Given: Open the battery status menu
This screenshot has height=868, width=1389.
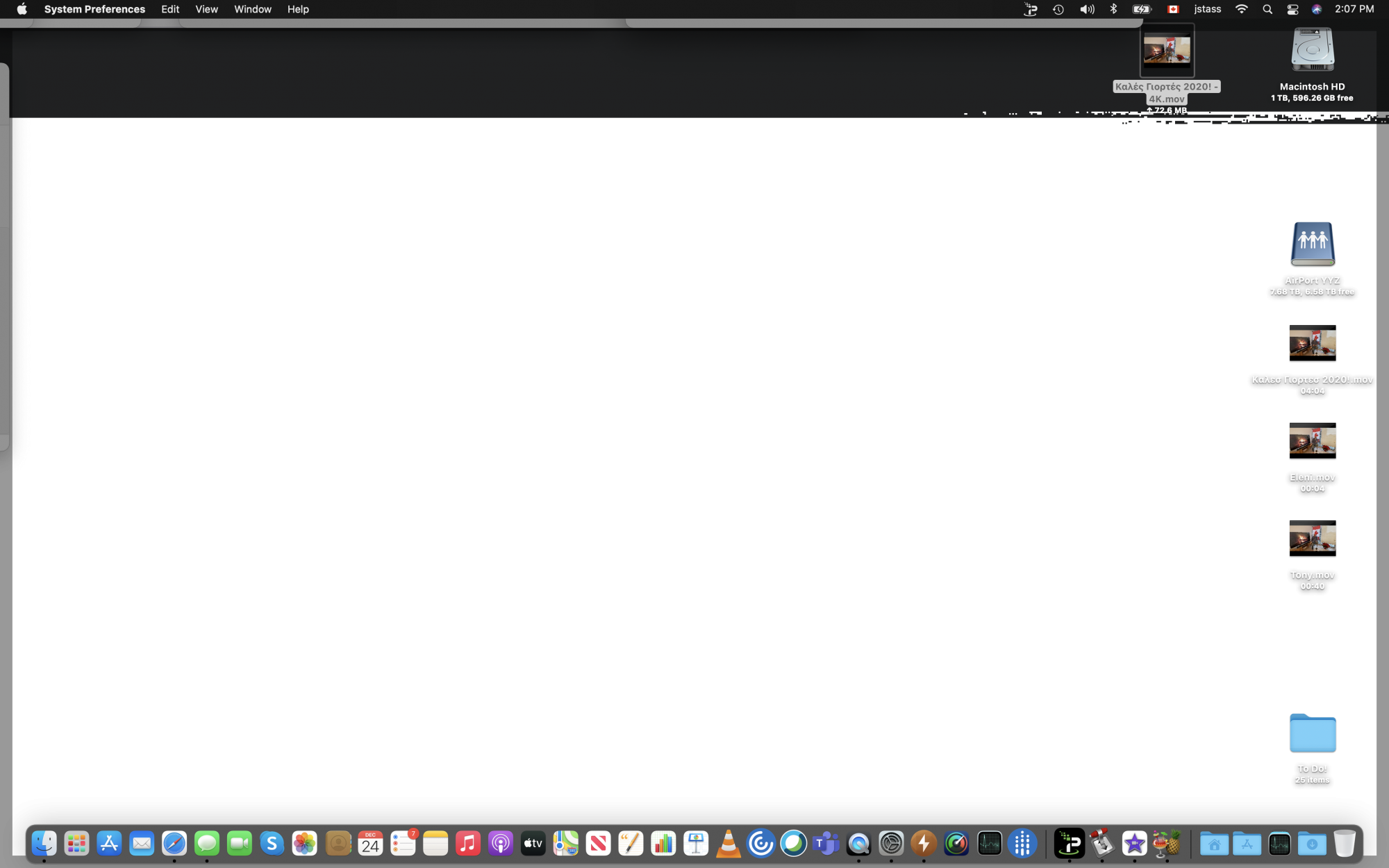Looking at the screenshot, I should click(1142, 9).
